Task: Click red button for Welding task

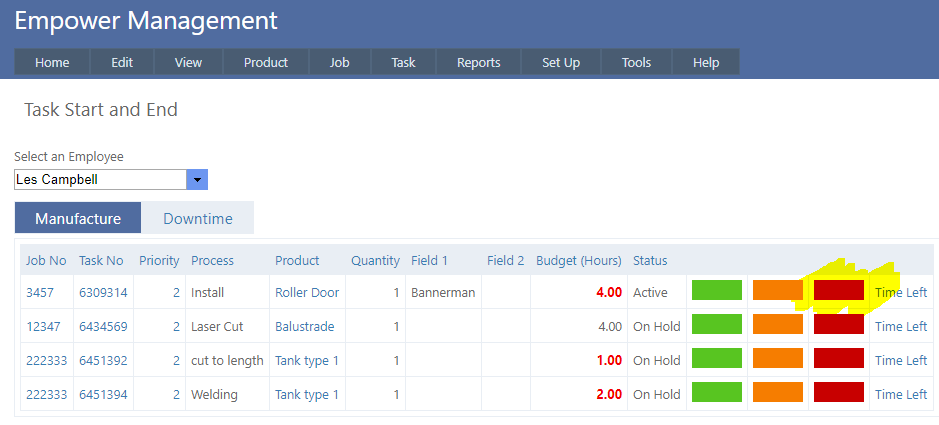Action: click(x=838, y=393)
